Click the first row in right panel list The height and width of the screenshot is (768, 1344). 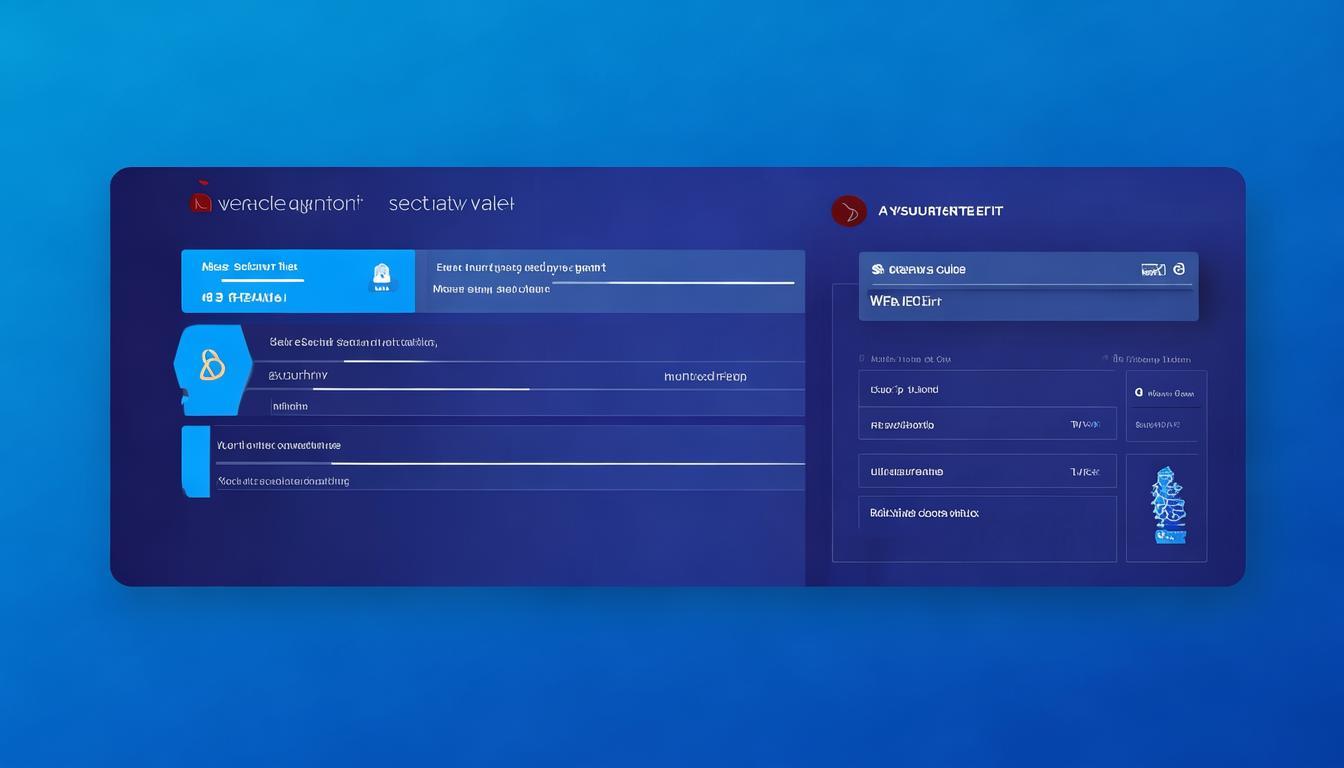coord(987,389)
